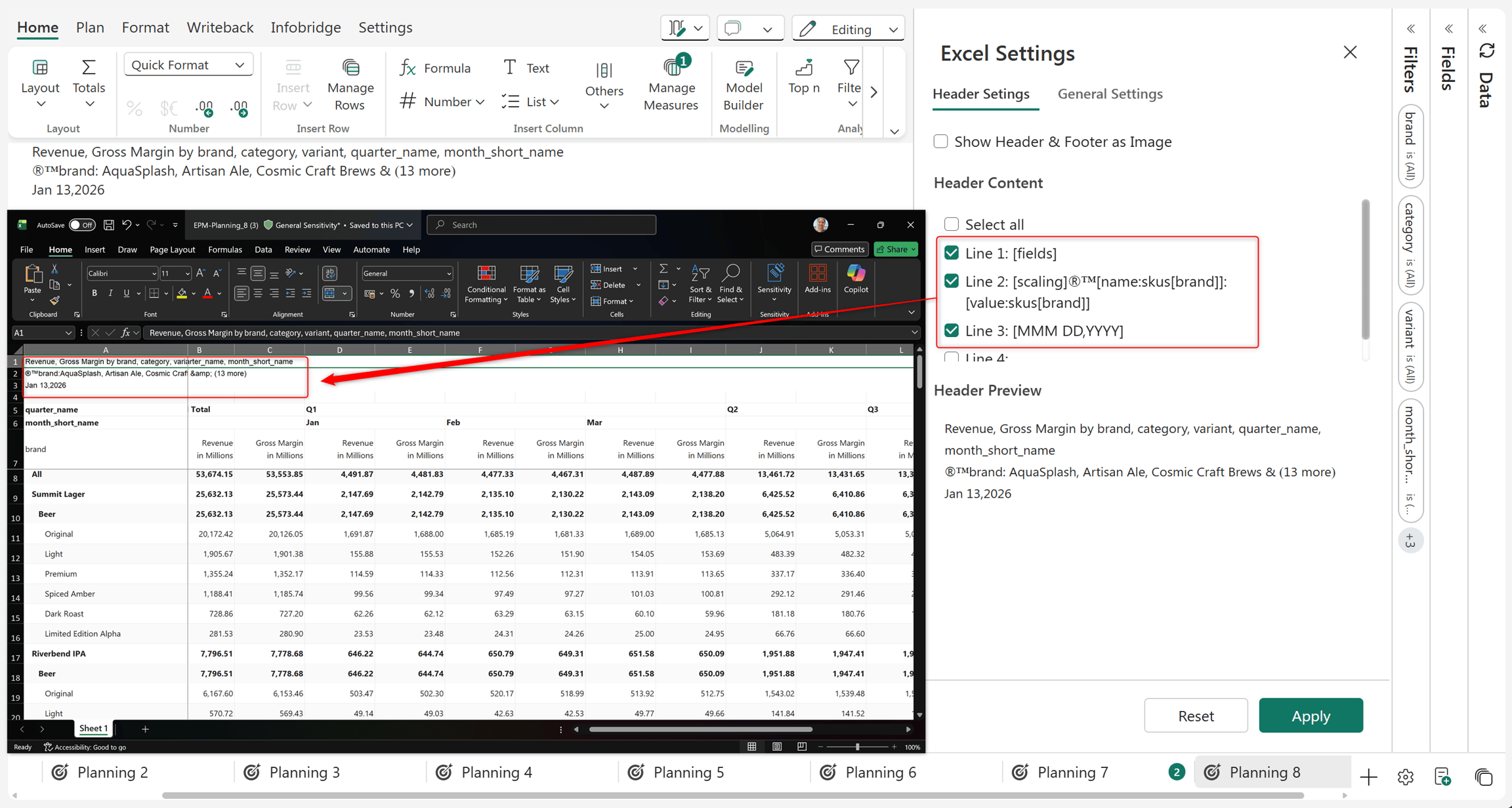Check the Select all header option

click(951, 224)
